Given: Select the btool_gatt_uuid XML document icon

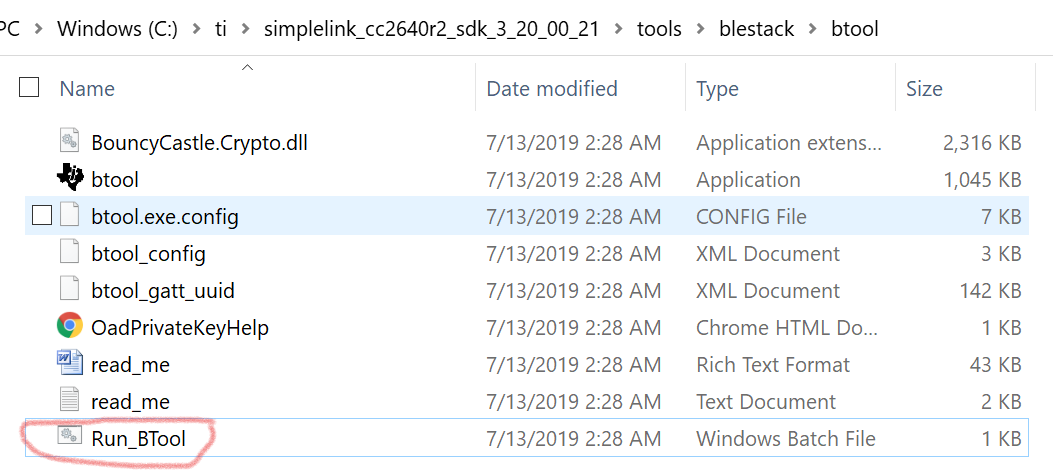Looking at the screenshot, I should pos(69,290).
